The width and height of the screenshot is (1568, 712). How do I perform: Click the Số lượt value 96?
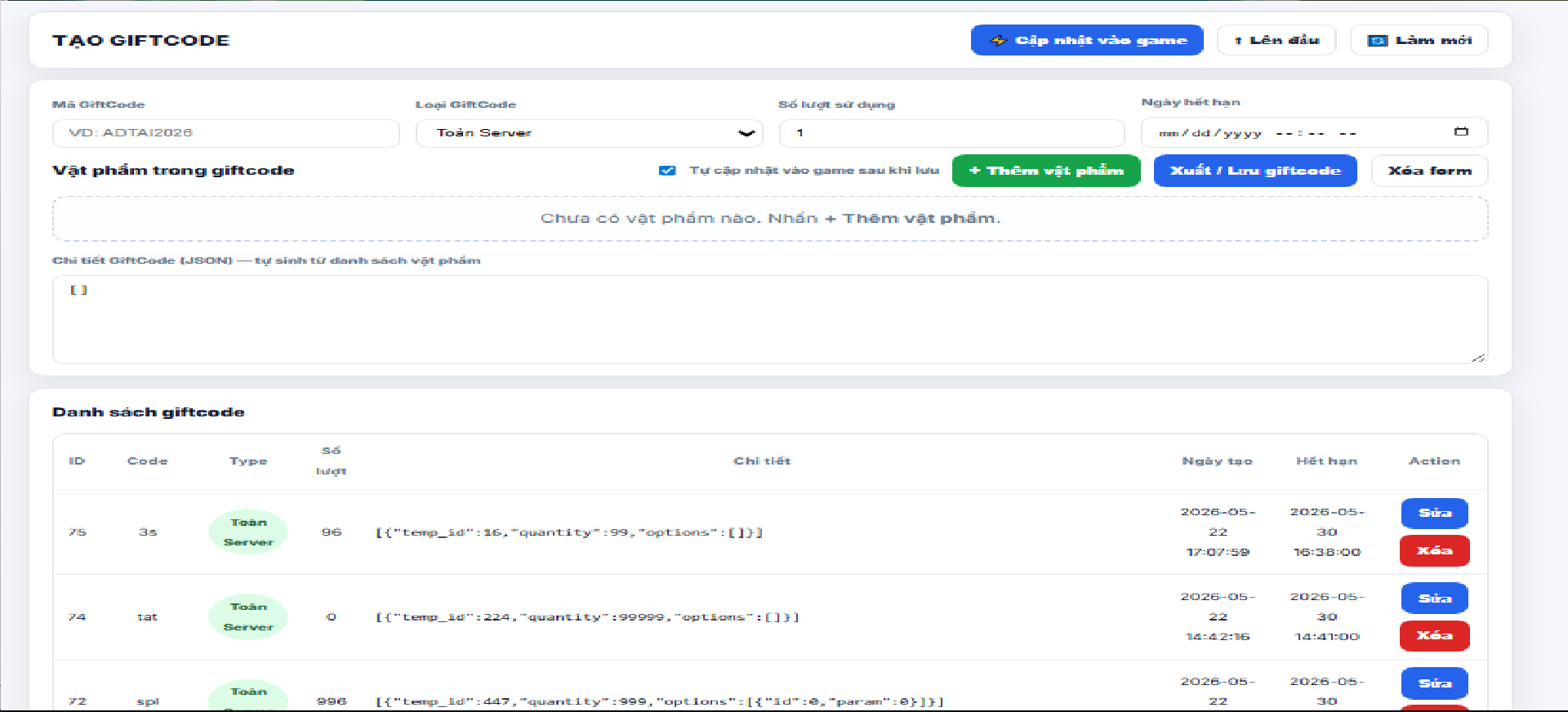[x=332, y=532]
